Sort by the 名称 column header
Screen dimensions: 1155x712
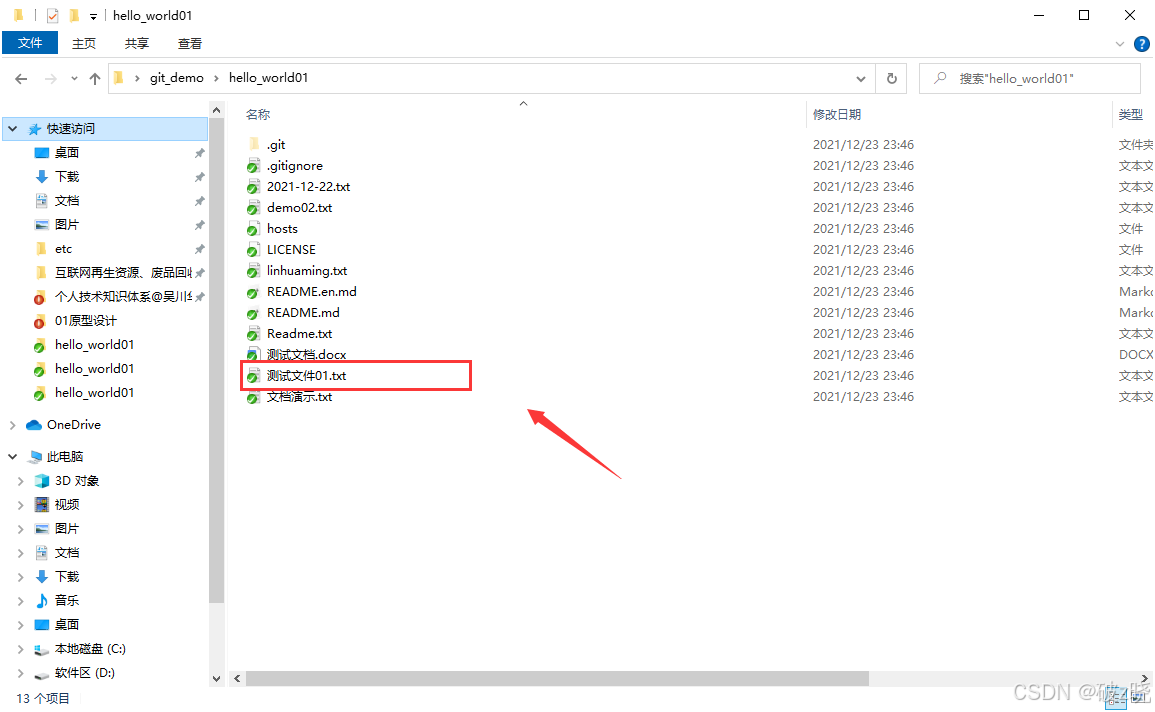258,115
